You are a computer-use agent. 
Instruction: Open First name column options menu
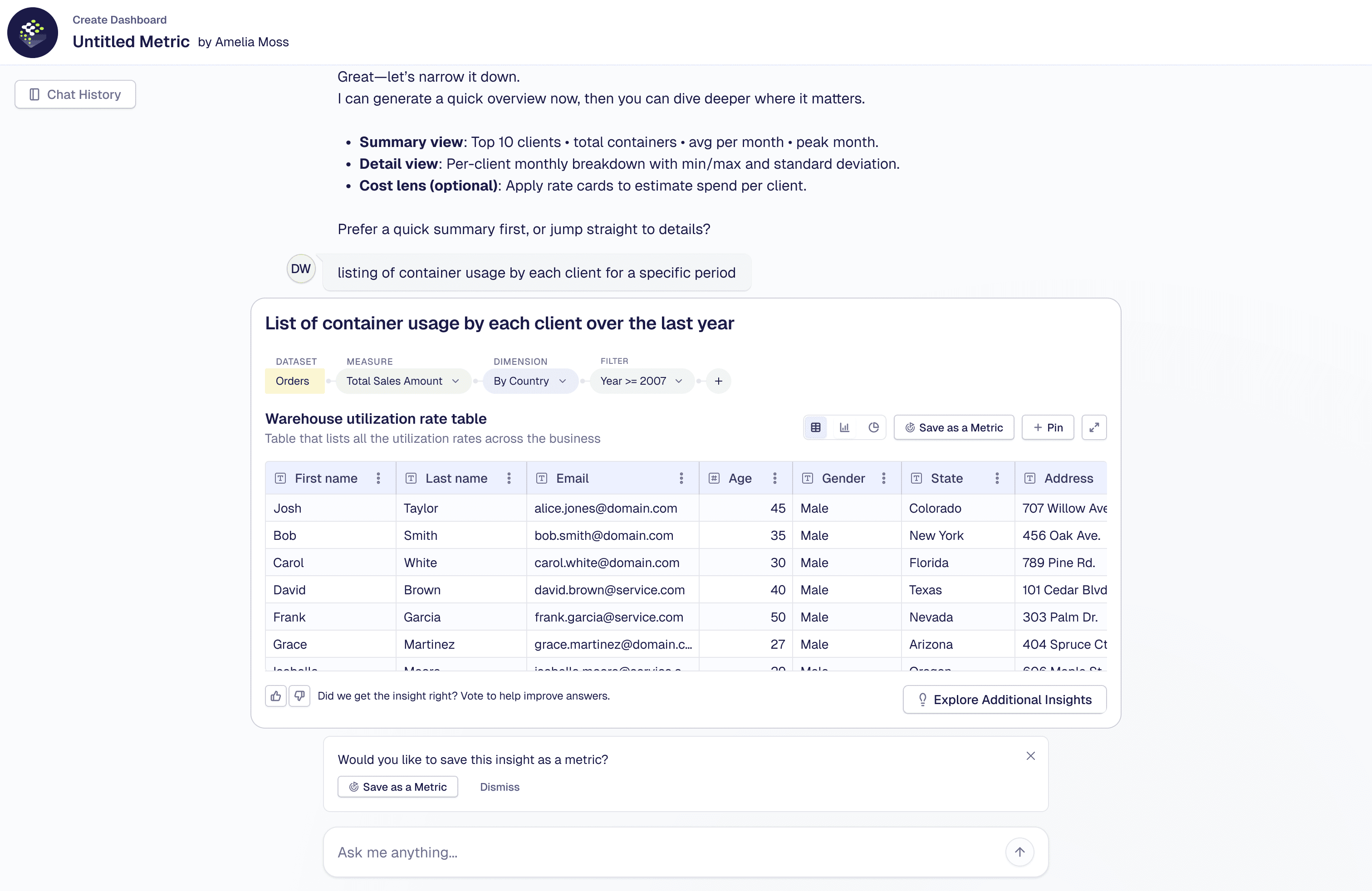coord(378,478)
